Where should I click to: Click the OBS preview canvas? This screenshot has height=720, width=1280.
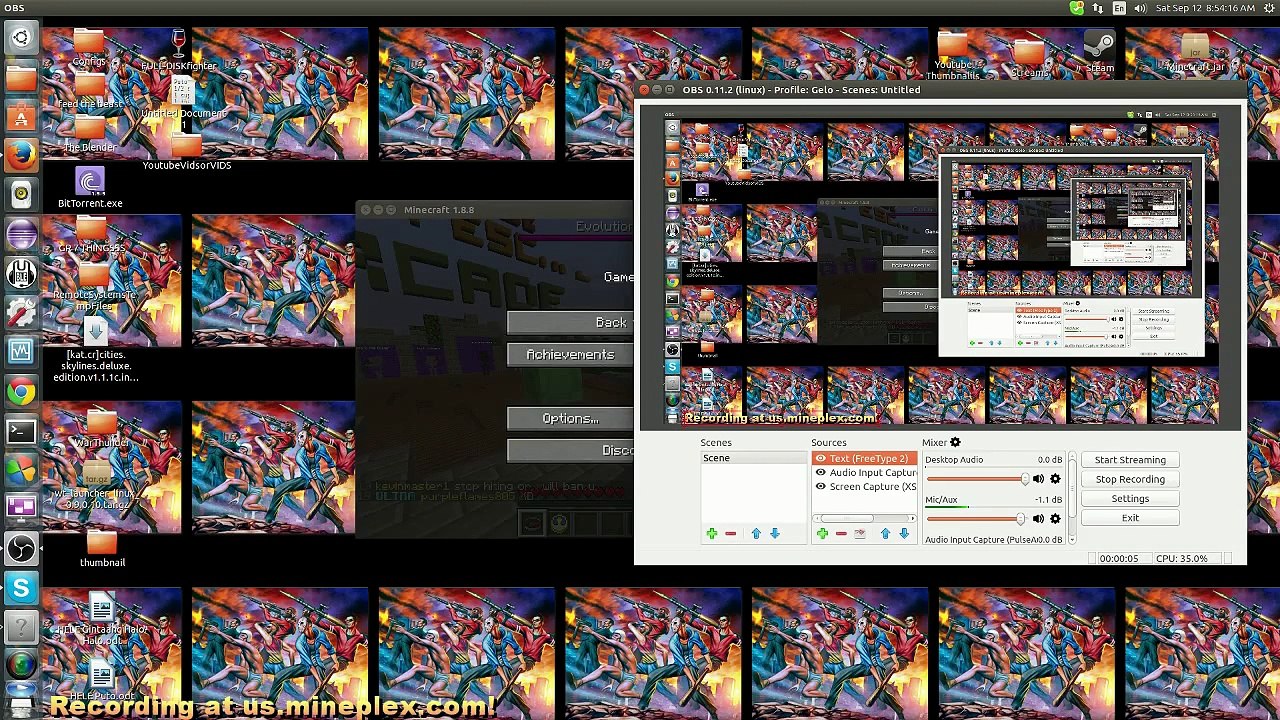point(941,269)
